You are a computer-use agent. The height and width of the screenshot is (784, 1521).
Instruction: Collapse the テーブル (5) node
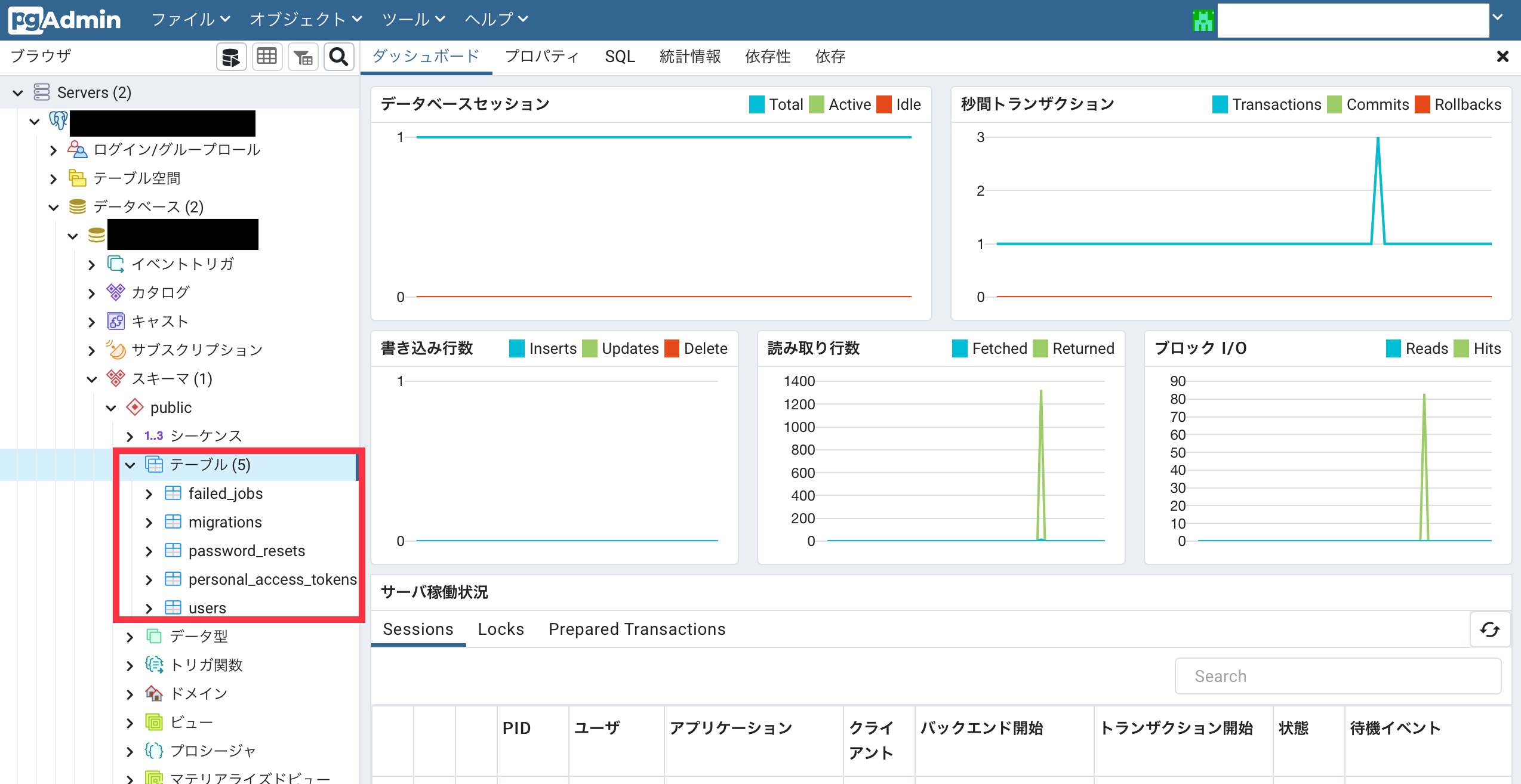(x=130, y=465)
